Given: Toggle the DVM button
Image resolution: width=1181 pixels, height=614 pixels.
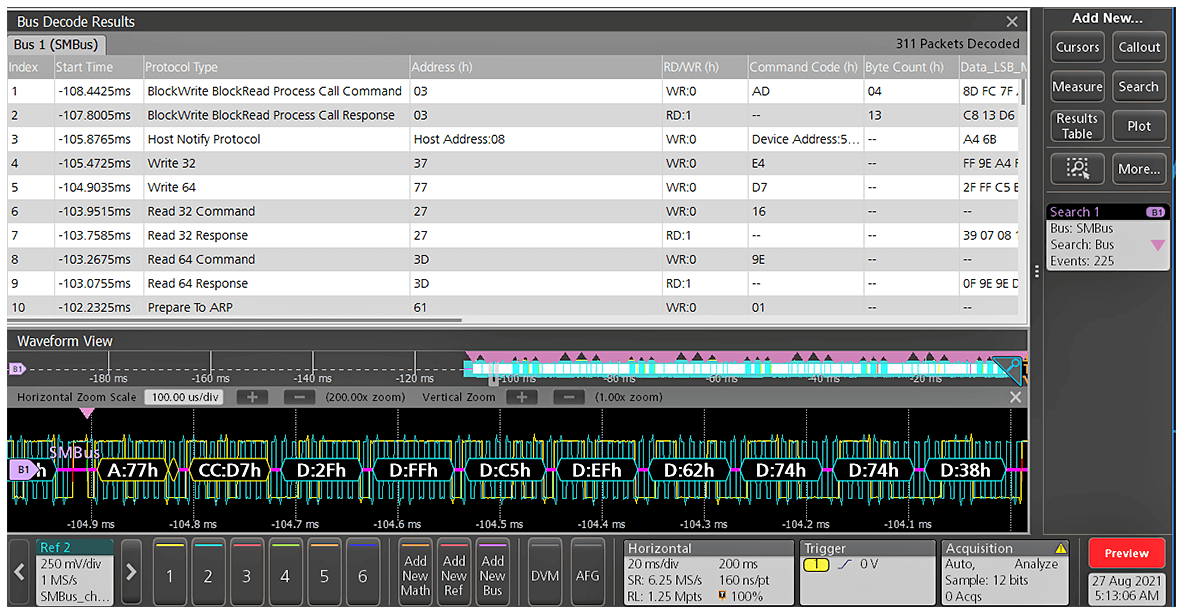Looking at the screenshot, I should point(545,572).
